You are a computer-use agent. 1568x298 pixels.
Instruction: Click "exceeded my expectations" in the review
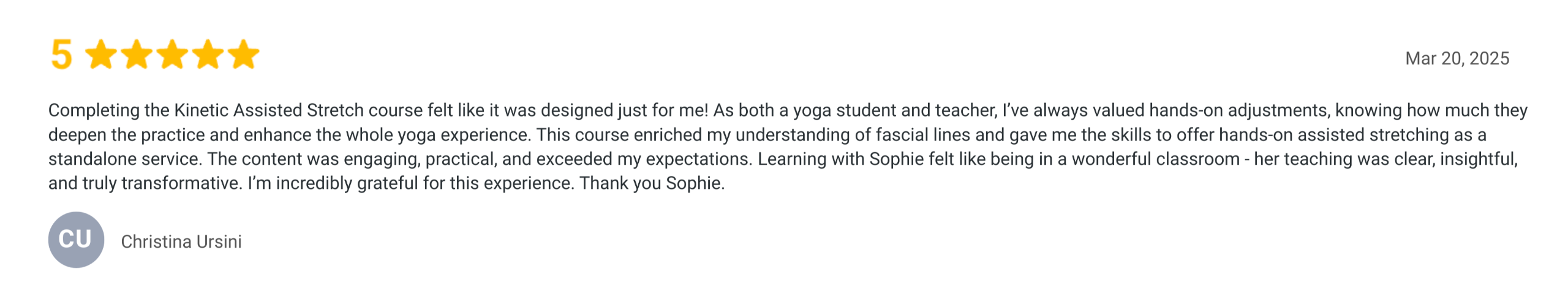tap(643, 159)
